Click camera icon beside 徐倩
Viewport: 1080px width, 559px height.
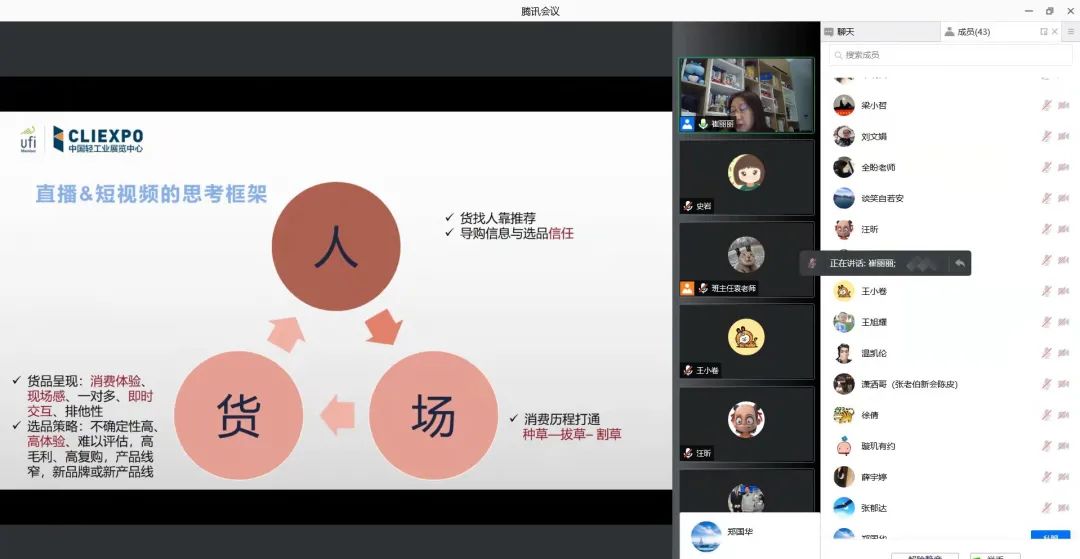(1064, 415)
